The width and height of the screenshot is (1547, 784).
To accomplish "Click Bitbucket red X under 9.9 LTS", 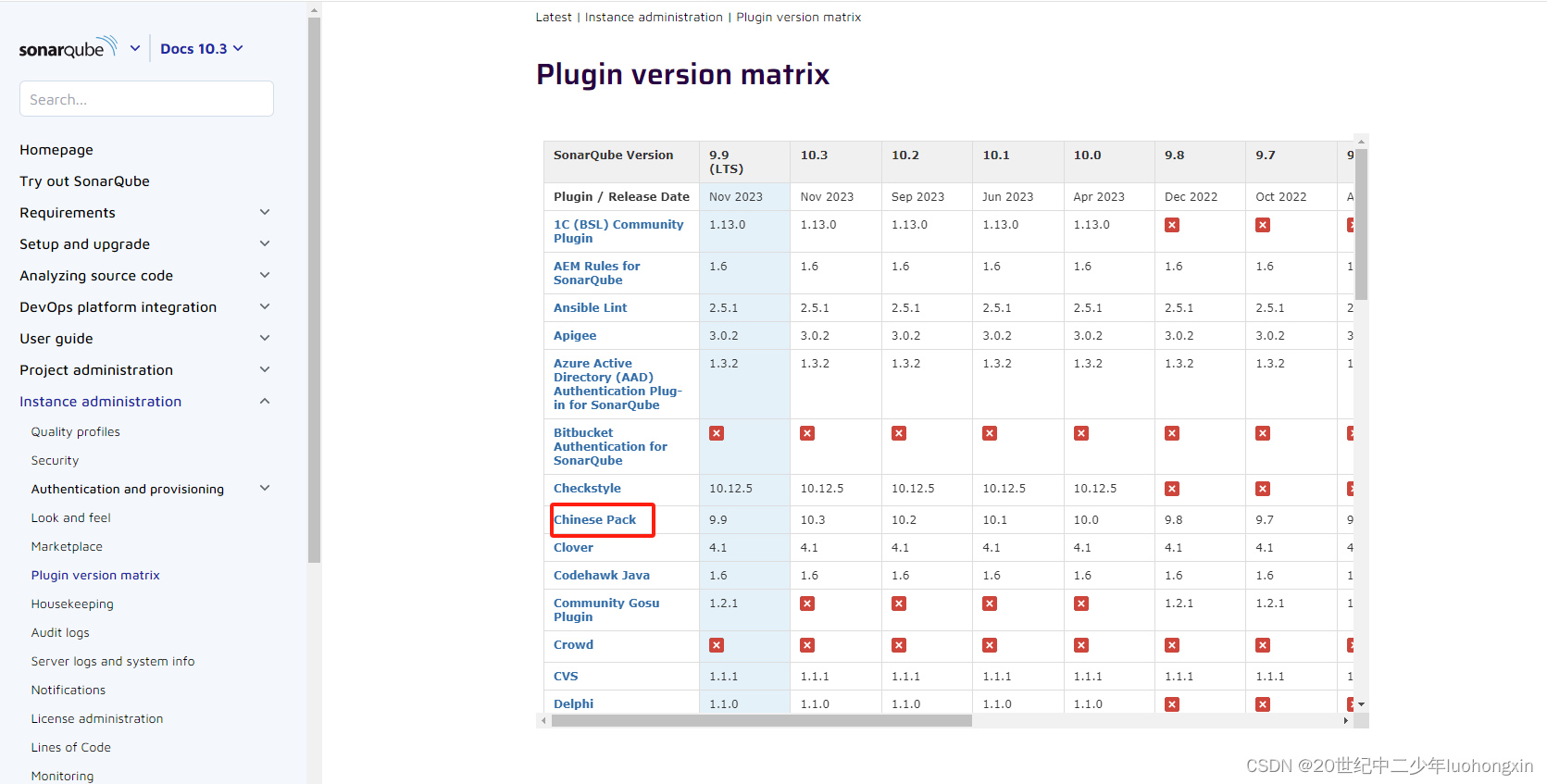I will pos(717,433).
